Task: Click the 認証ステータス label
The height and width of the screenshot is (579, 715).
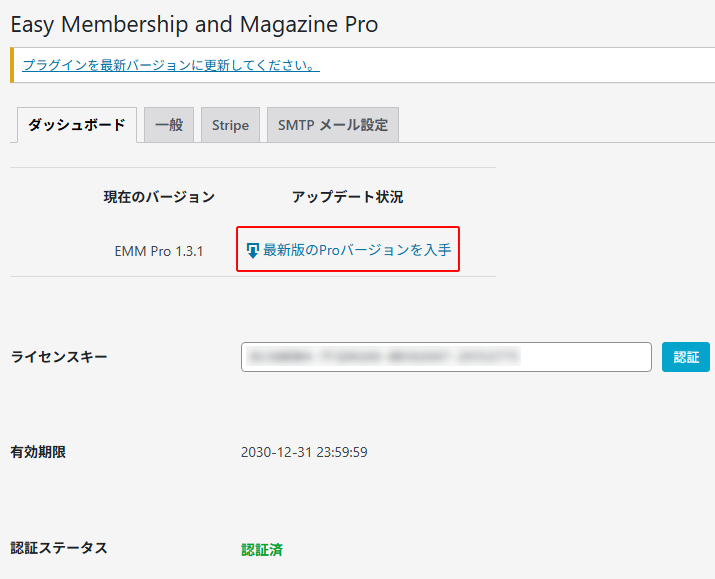Action: tap(59, 548)
